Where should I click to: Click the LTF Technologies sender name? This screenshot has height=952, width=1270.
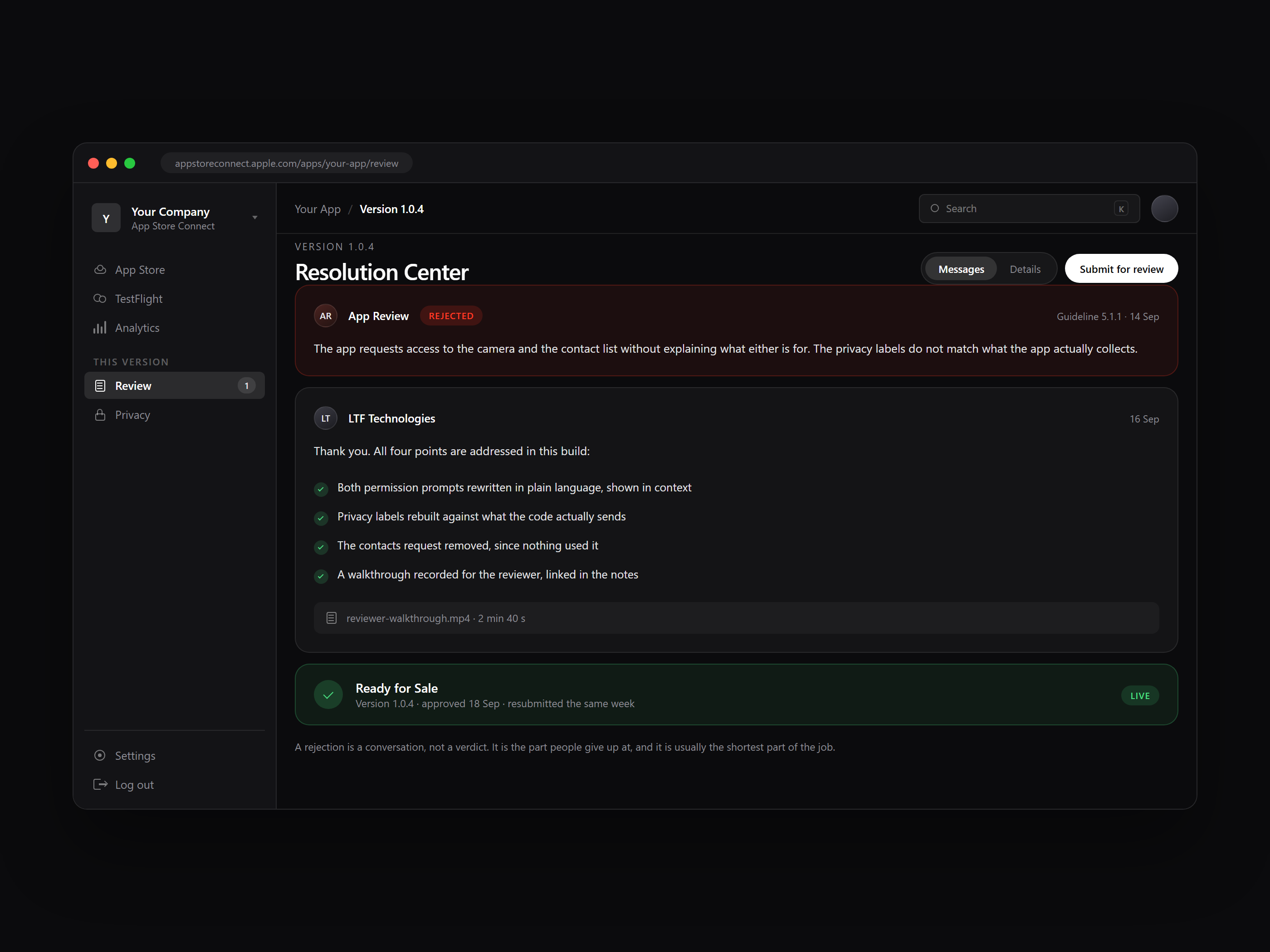(391, 418)
